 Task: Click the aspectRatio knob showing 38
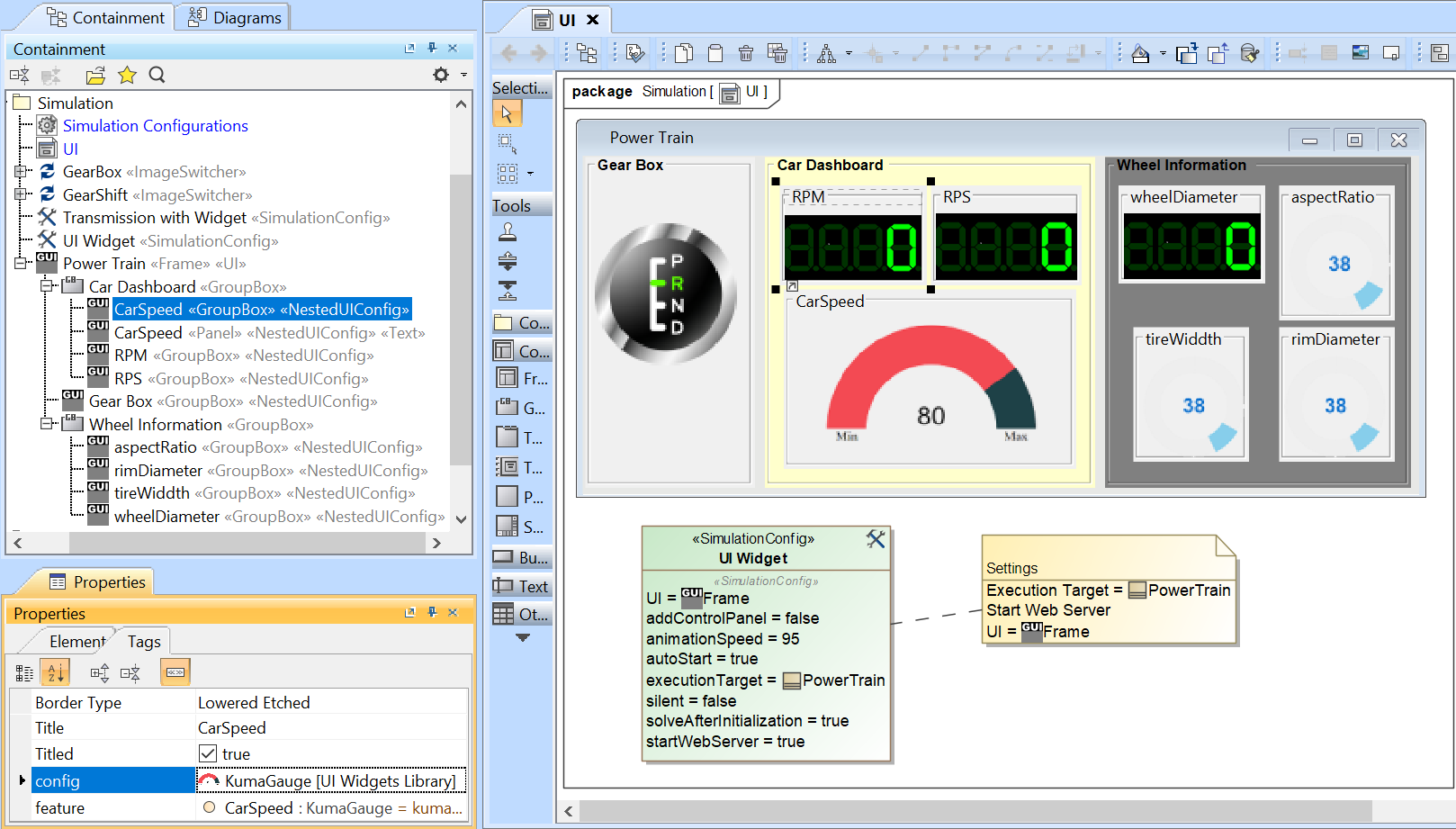(x=1338, y=265)
